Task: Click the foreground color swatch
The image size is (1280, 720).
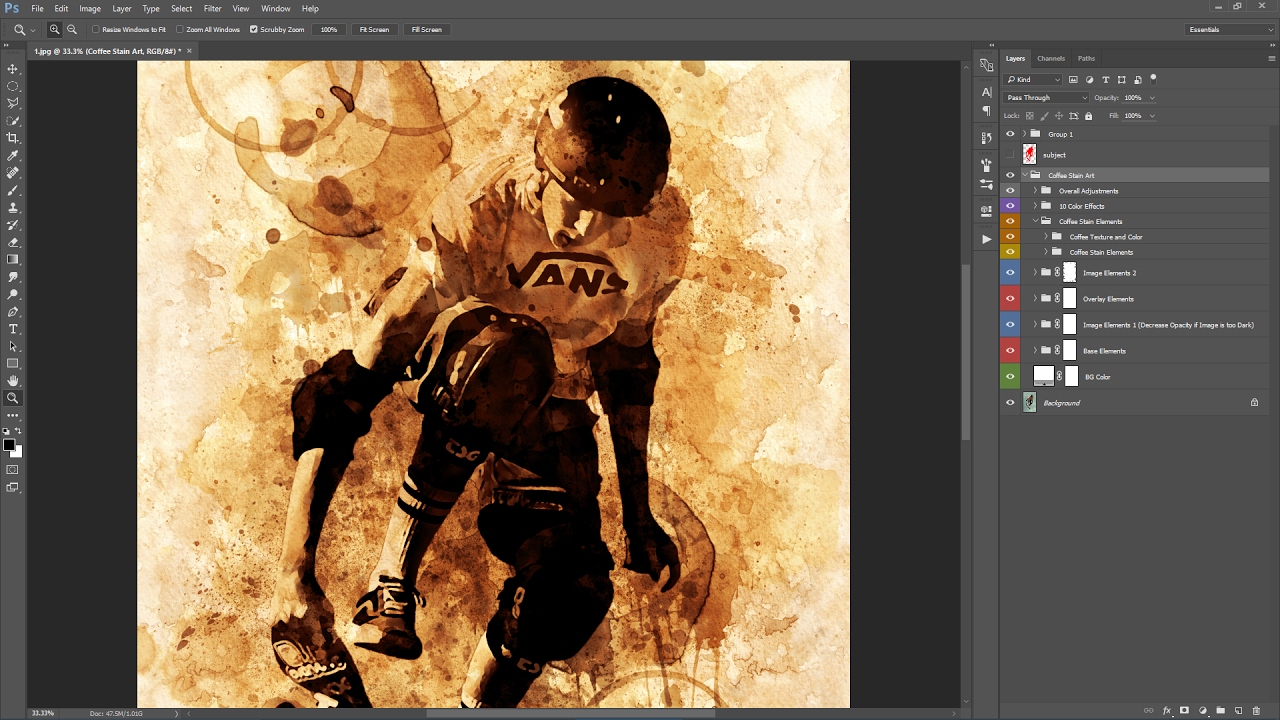Action: (9, 446)
